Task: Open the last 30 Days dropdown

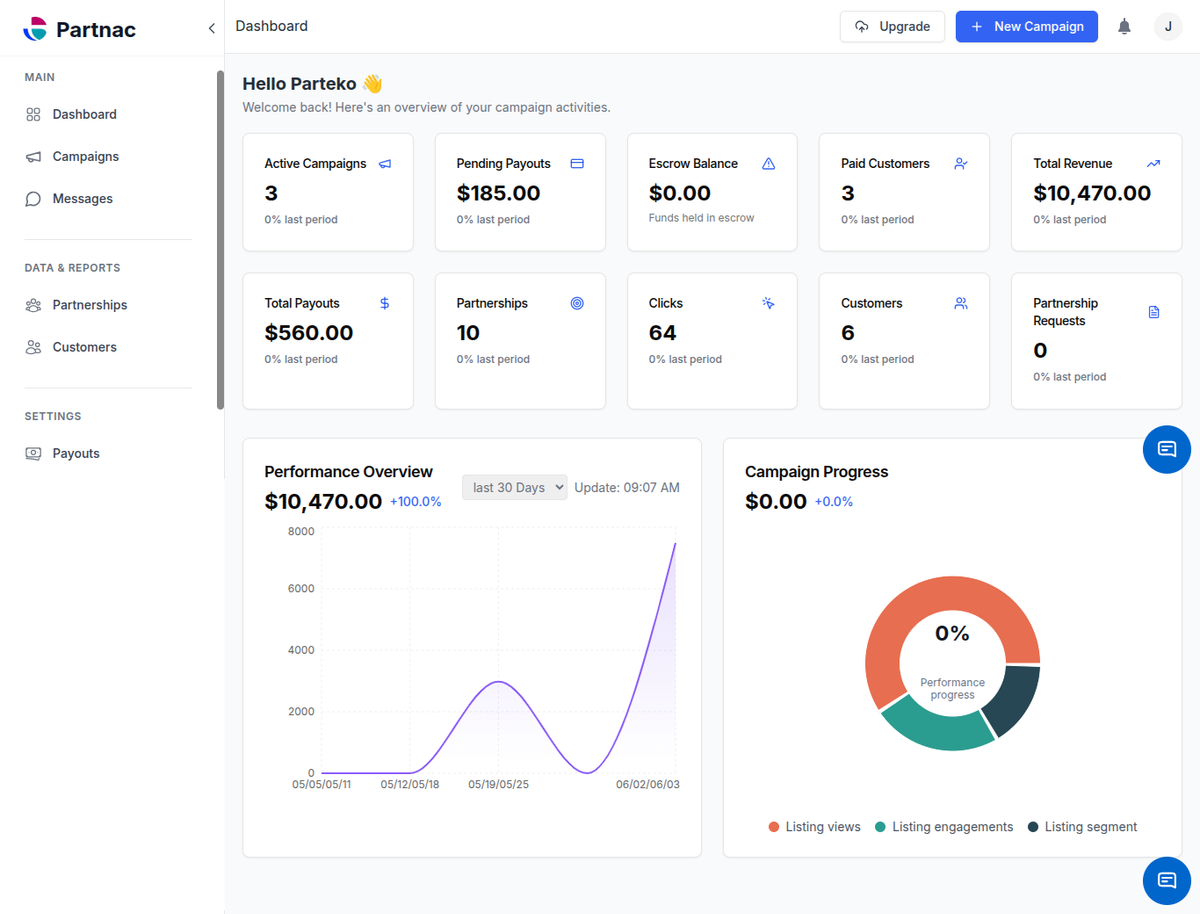Action: [514, 487]
